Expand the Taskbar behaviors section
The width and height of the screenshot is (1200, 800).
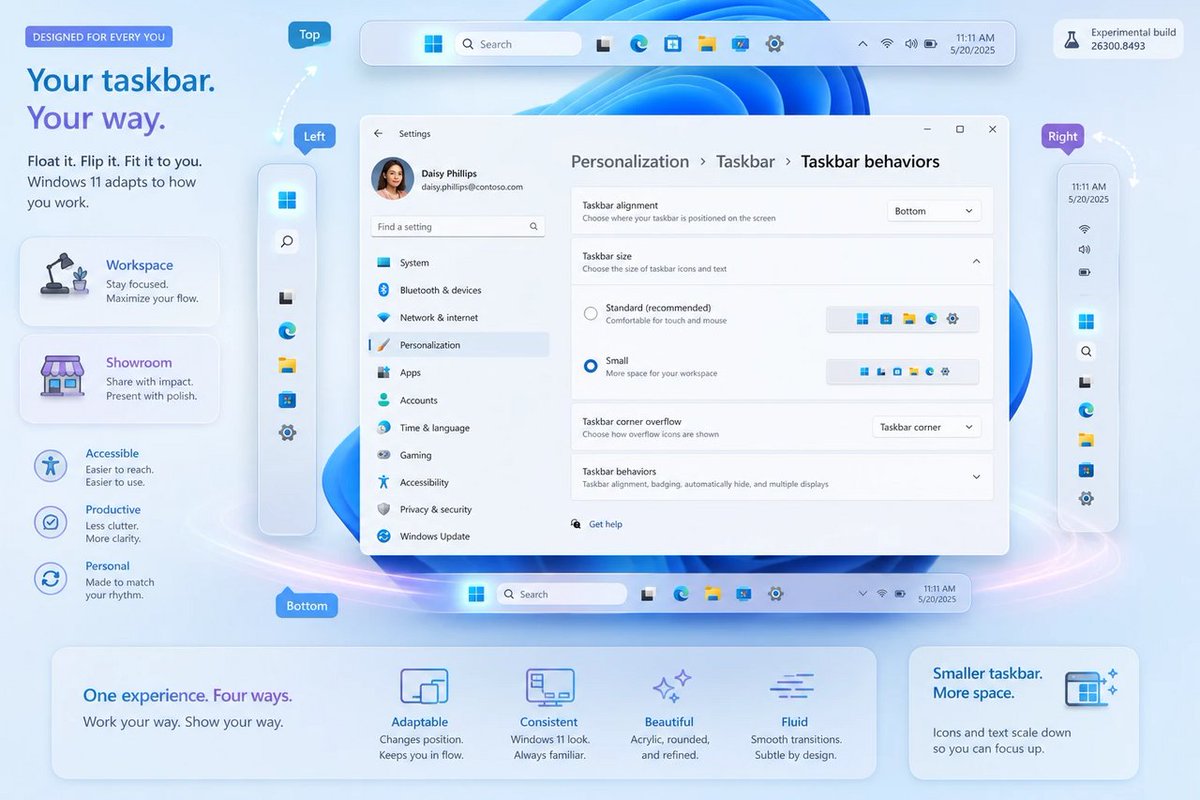click(976, 477)
